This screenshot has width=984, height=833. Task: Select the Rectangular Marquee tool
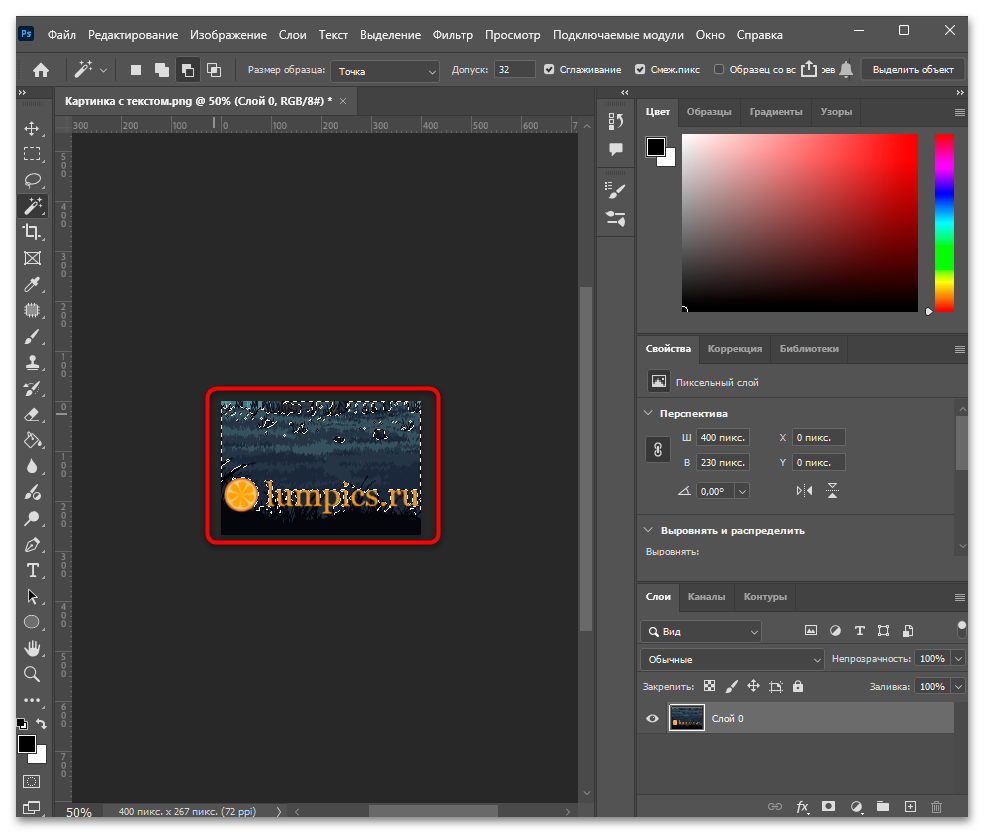[x=32, y=154]
